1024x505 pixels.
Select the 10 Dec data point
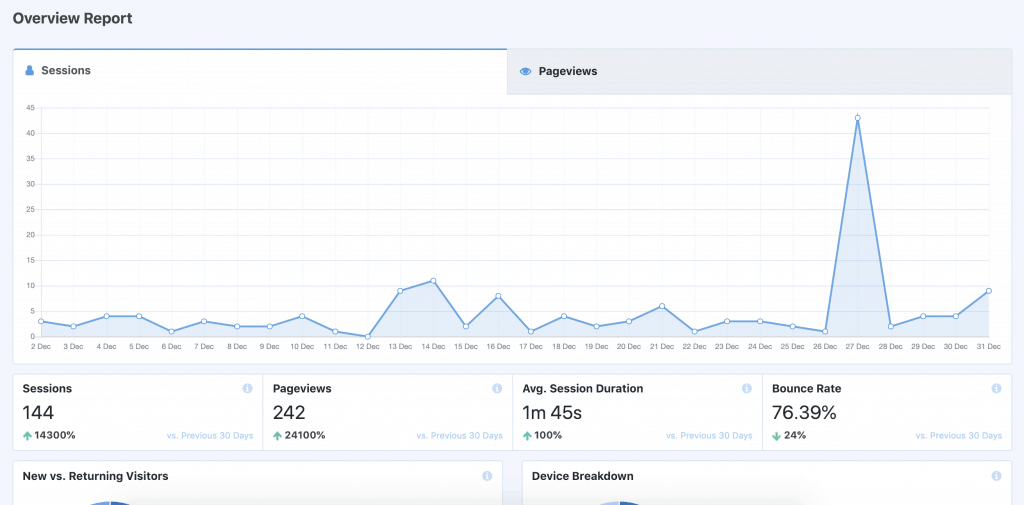[x=302, y=316]
